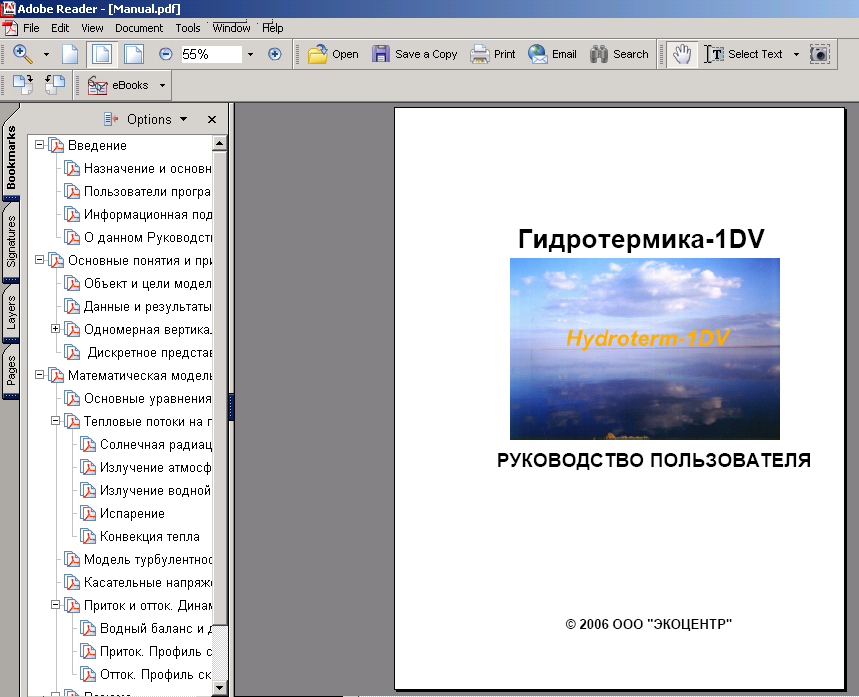Click the zoom in plus button
Viewport: 859px width, 697px height.
[x=275, y=54]
